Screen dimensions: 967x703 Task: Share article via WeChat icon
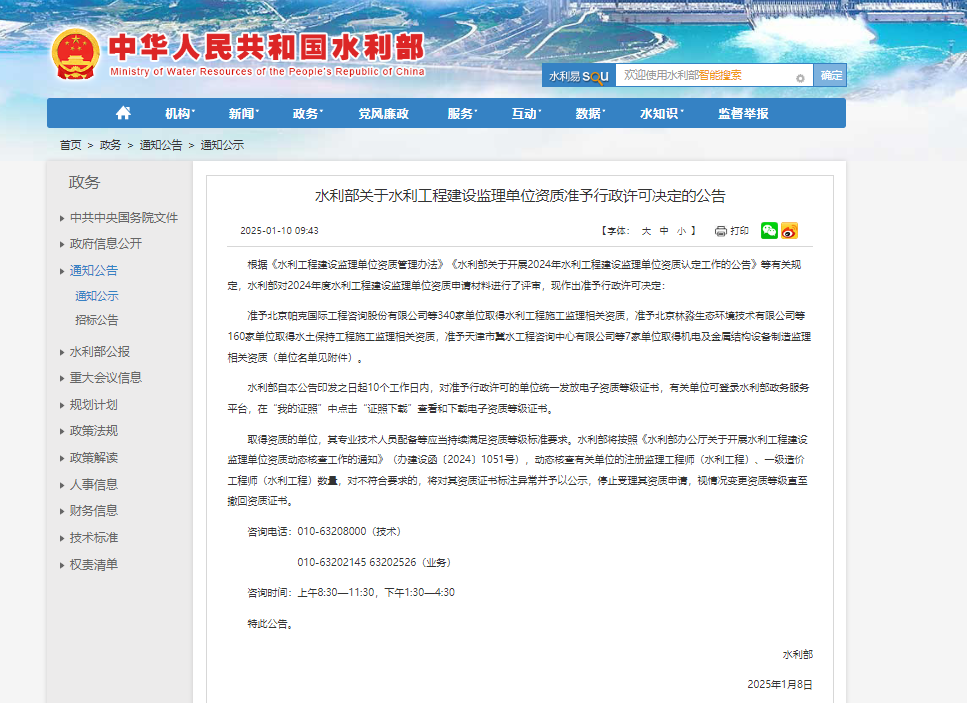769,231
